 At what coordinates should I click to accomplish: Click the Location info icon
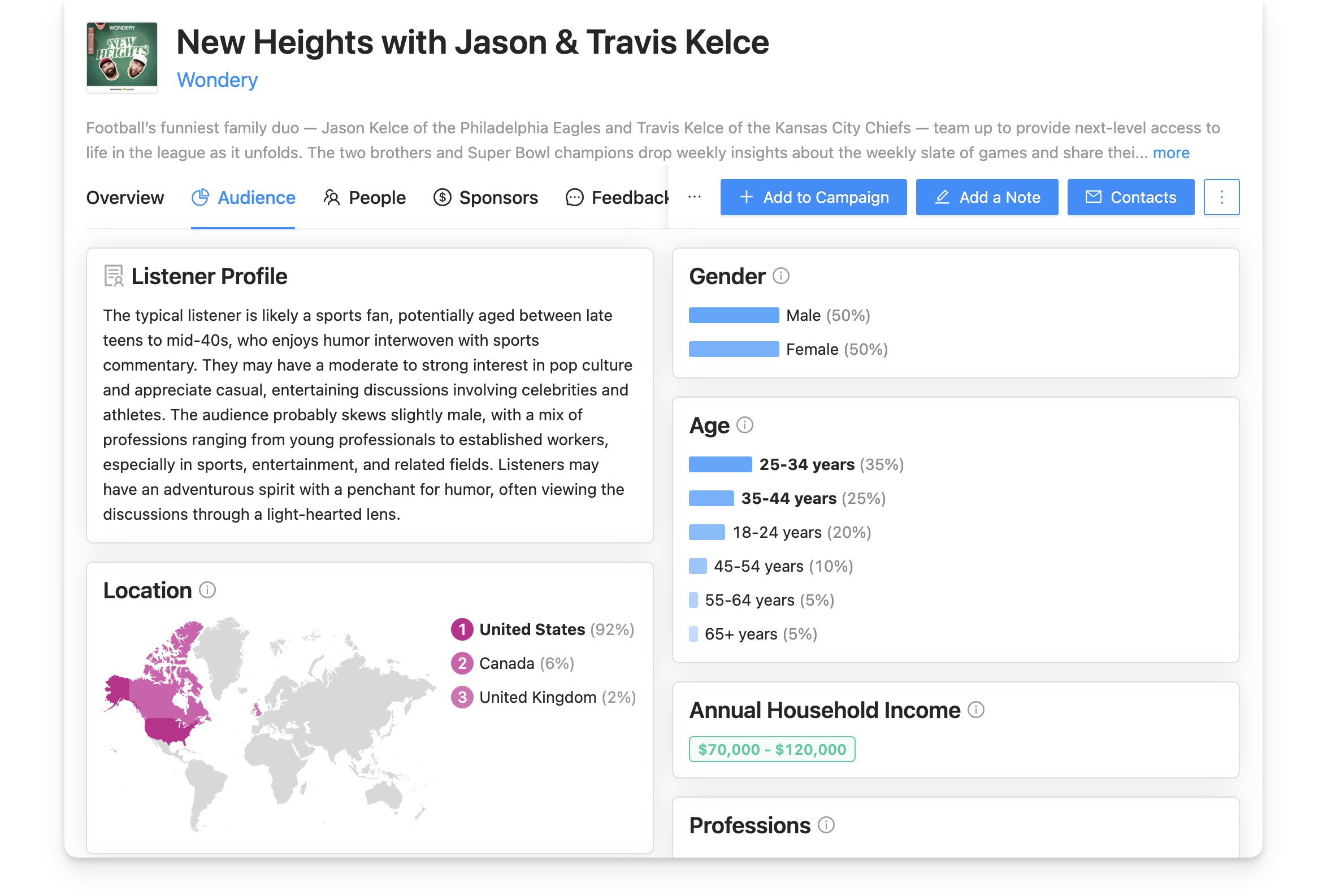pos(207,590)
